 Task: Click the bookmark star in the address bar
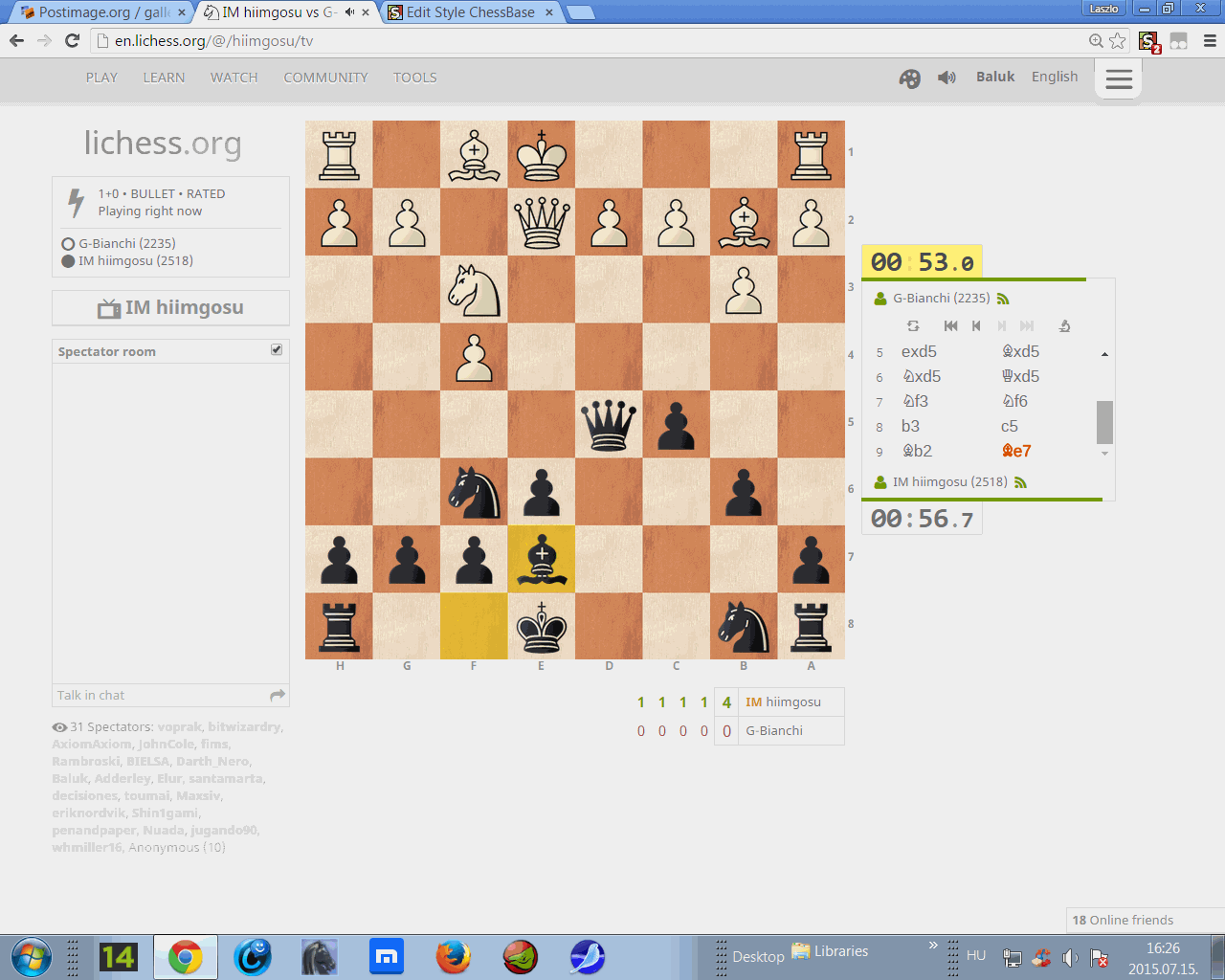point(1117,40)
